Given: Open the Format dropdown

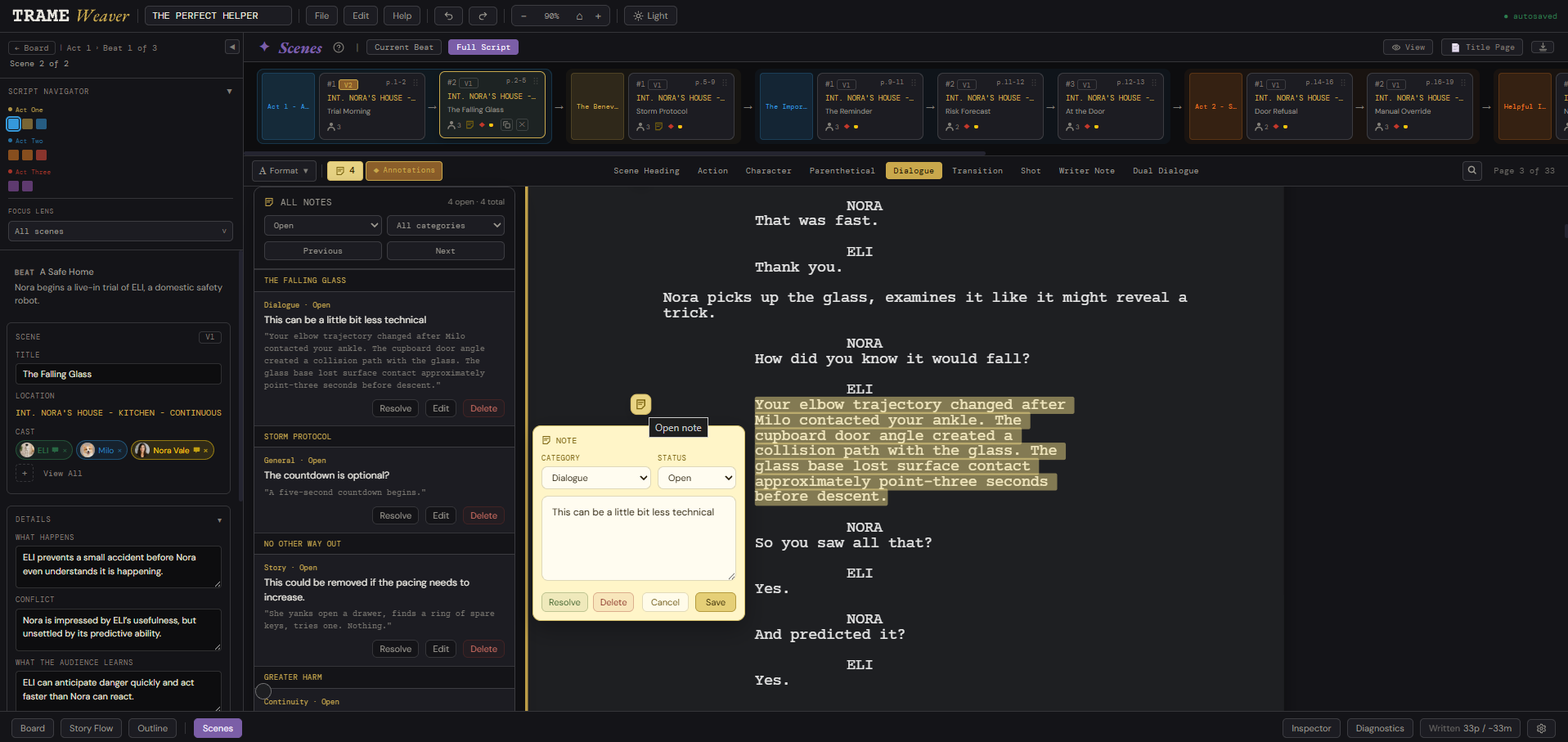Looking at the screenshot, I should point(284,170).
